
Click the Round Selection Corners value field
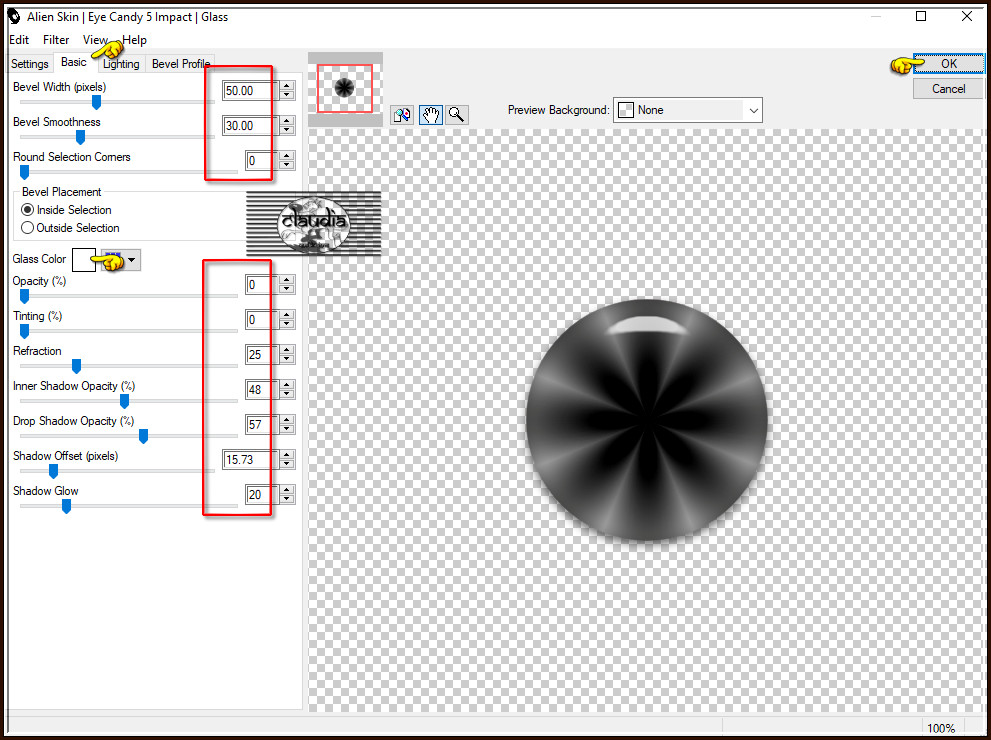point(262,161)
